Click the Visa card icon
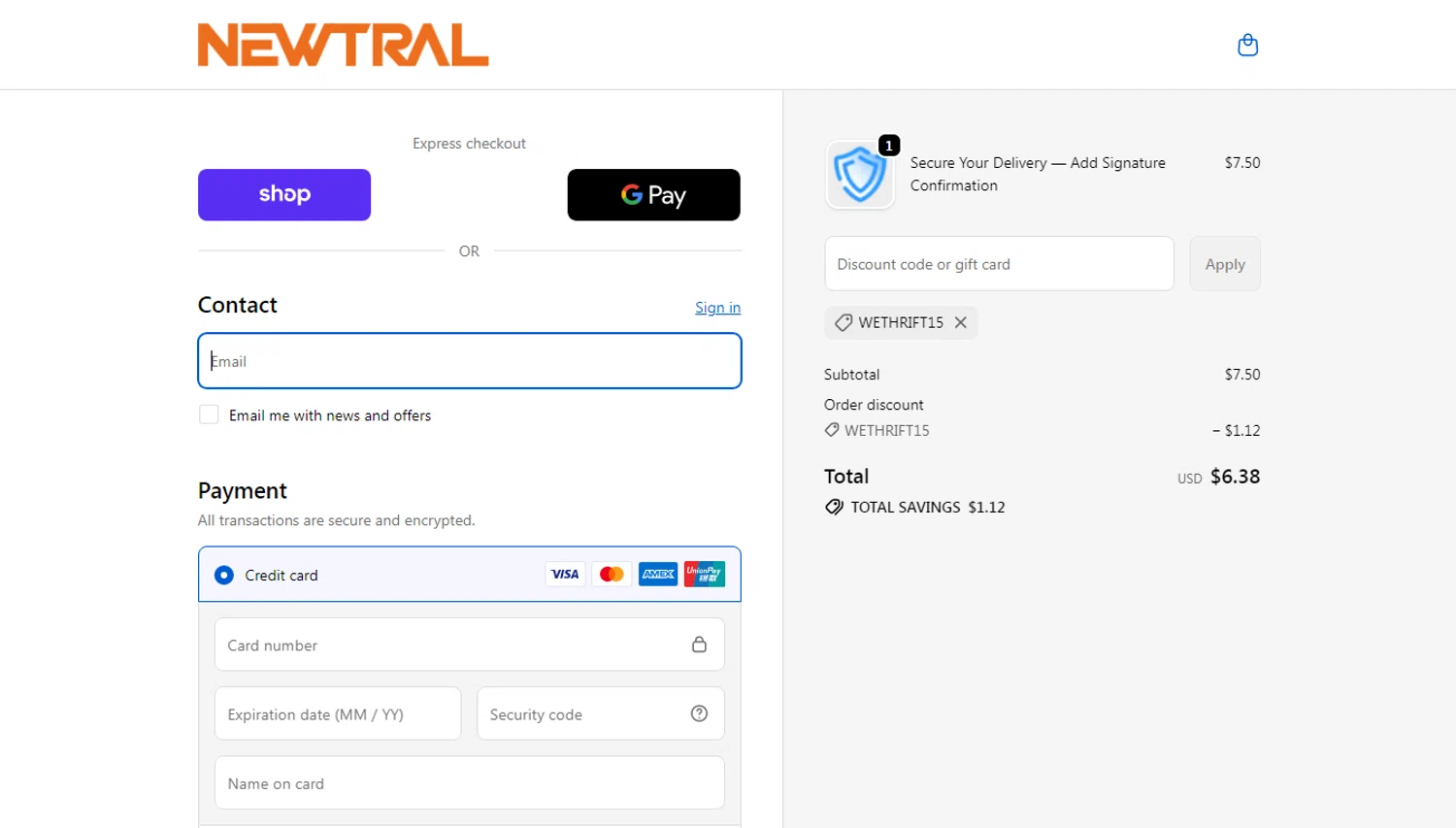 click(x=565, y=574)
